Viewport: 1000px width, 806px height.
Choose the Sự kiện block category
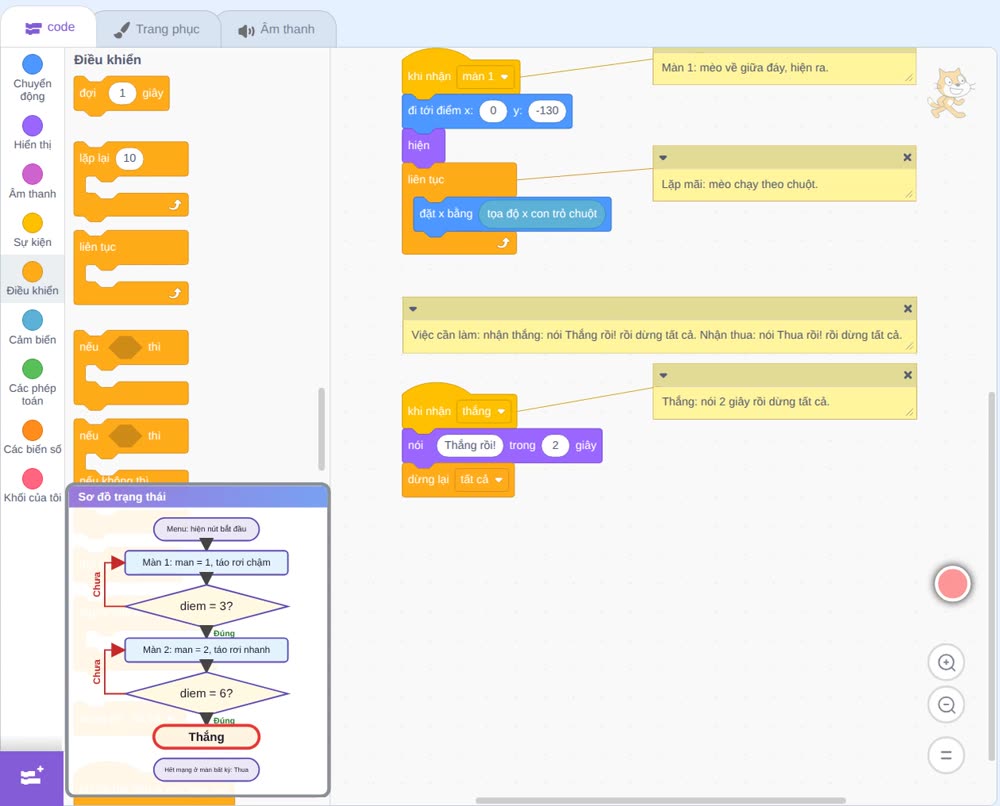32,230
